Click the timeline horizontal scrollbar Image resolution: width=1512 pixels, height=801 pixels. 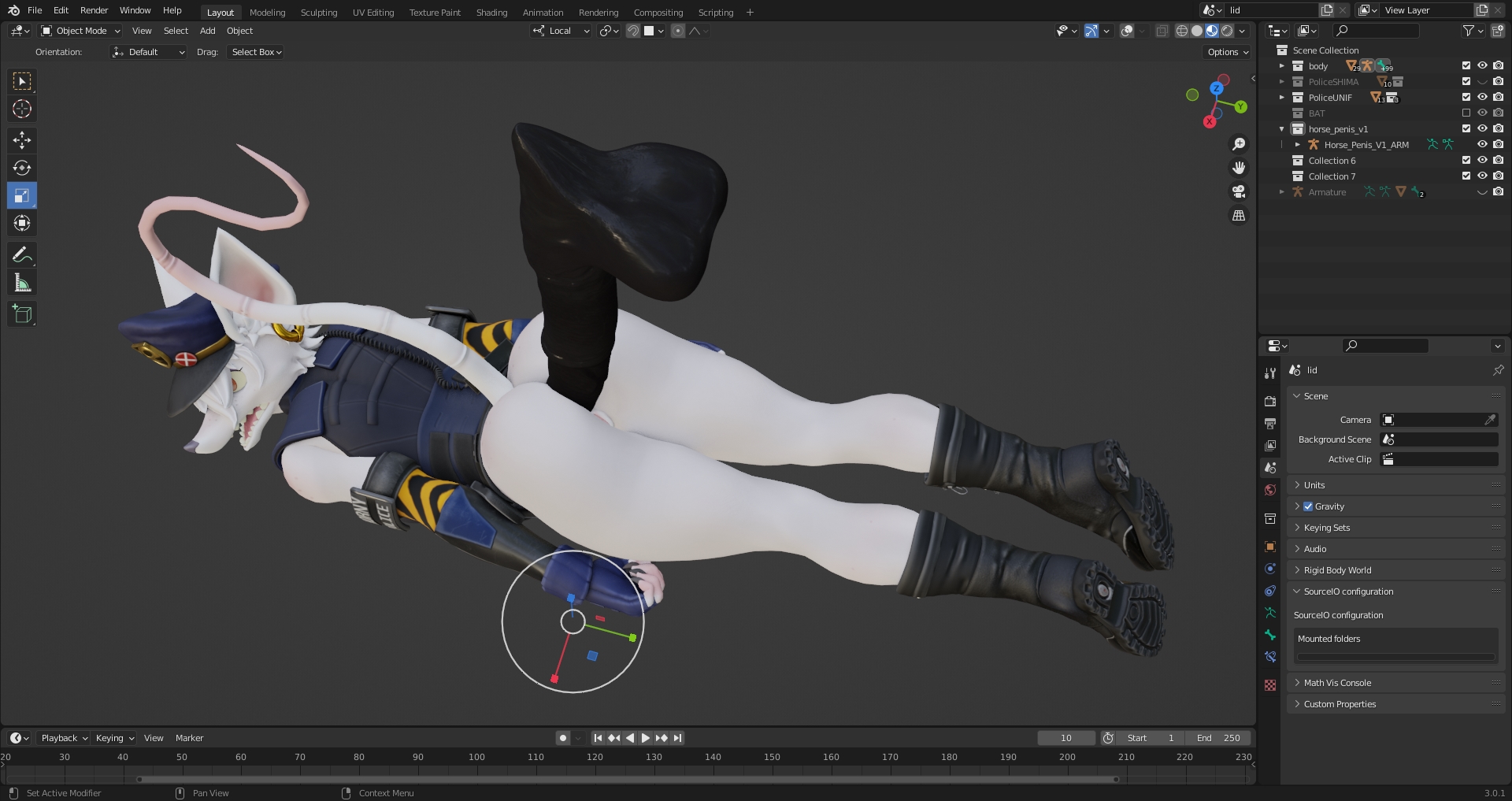pyautogui.click(x=628, y=780)
